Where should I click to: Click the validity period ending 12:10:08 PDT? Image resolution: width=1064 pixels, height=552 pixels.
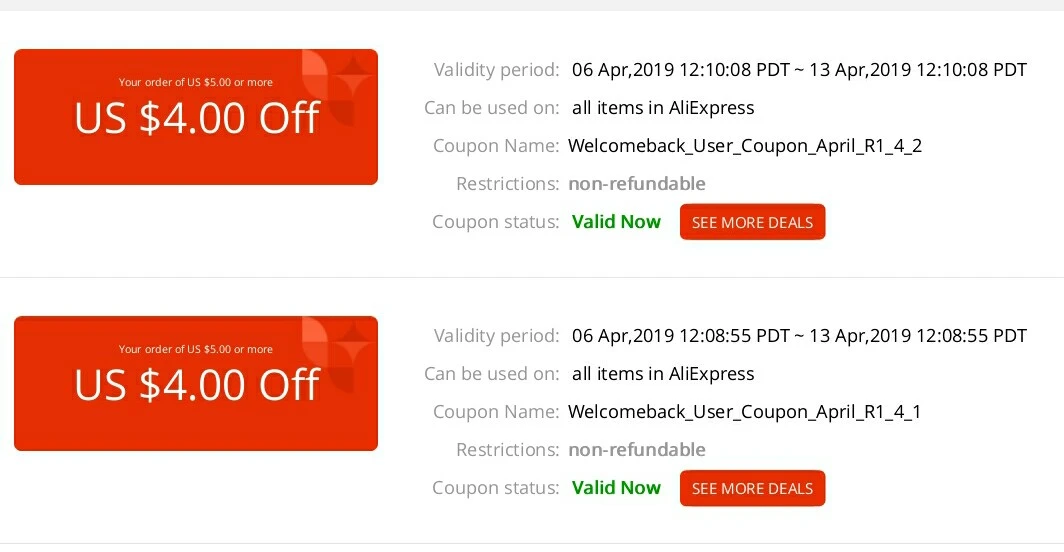799,70
